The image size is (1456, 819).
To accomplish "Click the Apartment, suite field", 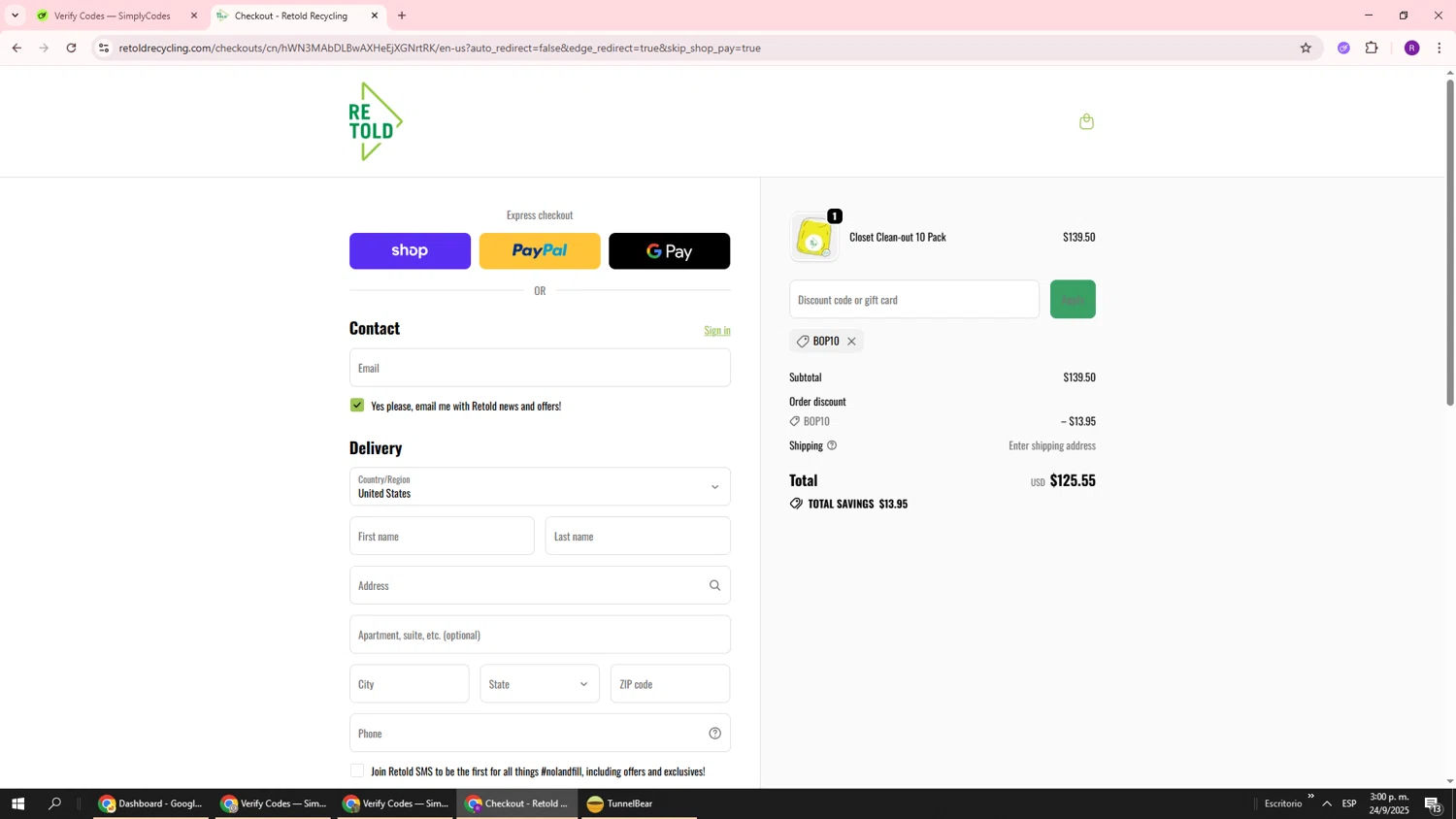I will [540, 635].
